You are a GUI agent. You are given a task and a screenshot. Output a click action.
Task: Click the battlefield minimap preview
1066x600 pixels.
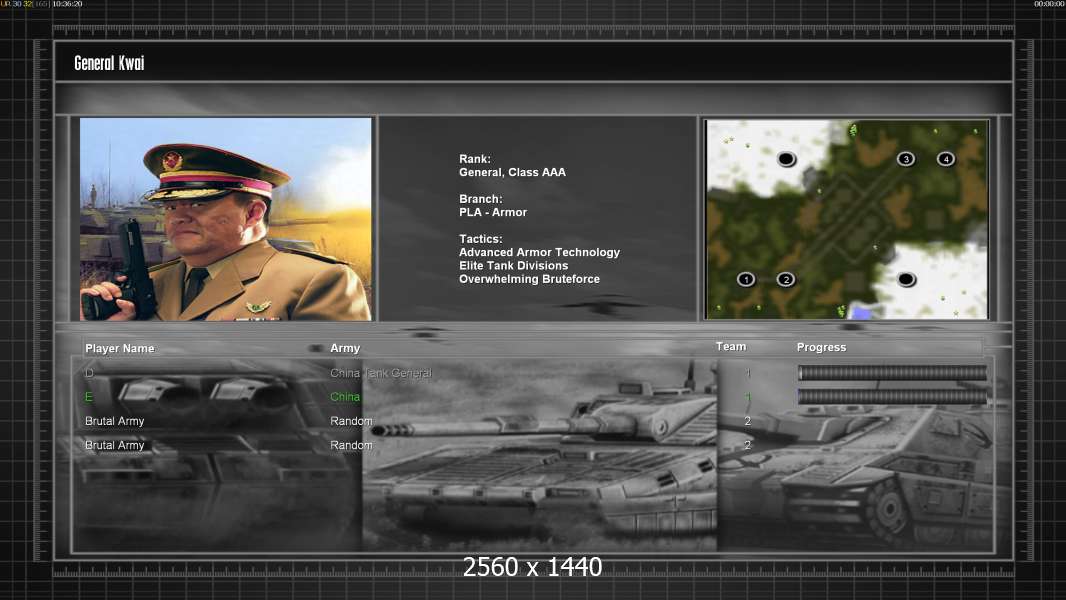(847, 219)
